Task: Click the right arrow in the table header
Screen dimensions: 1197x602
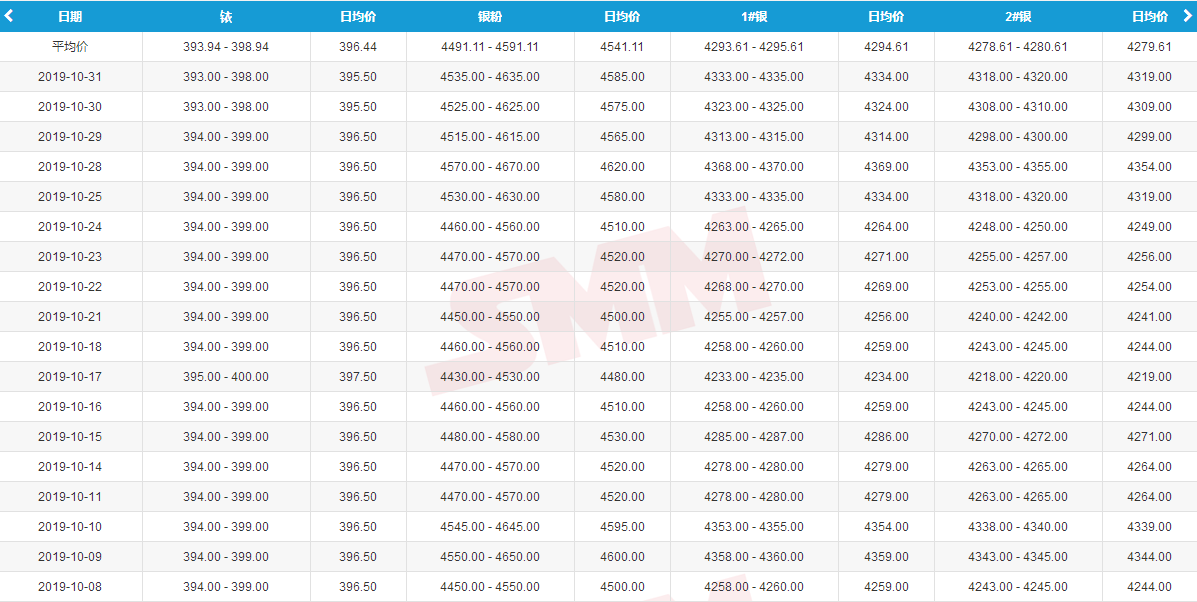Action: pos(1187,16)
